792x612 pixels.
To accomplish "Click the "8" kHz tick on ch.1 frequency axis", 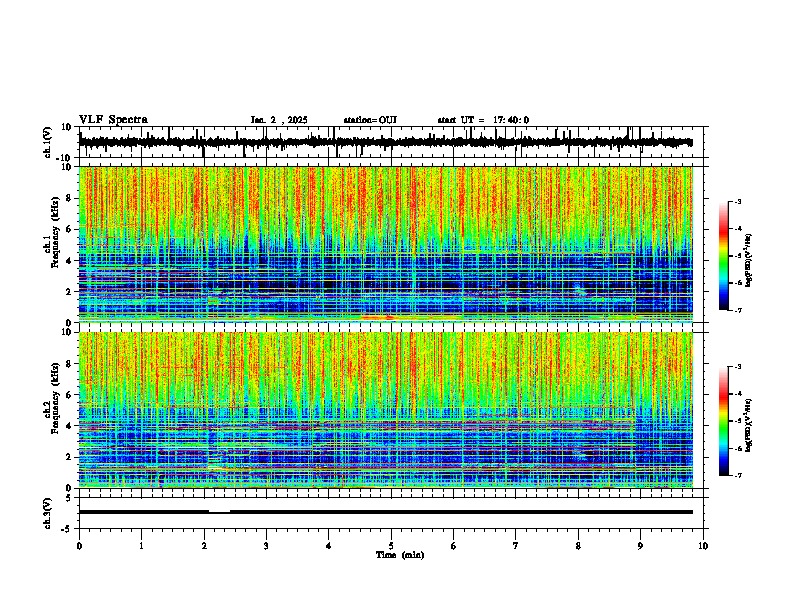I will point(70,198).
